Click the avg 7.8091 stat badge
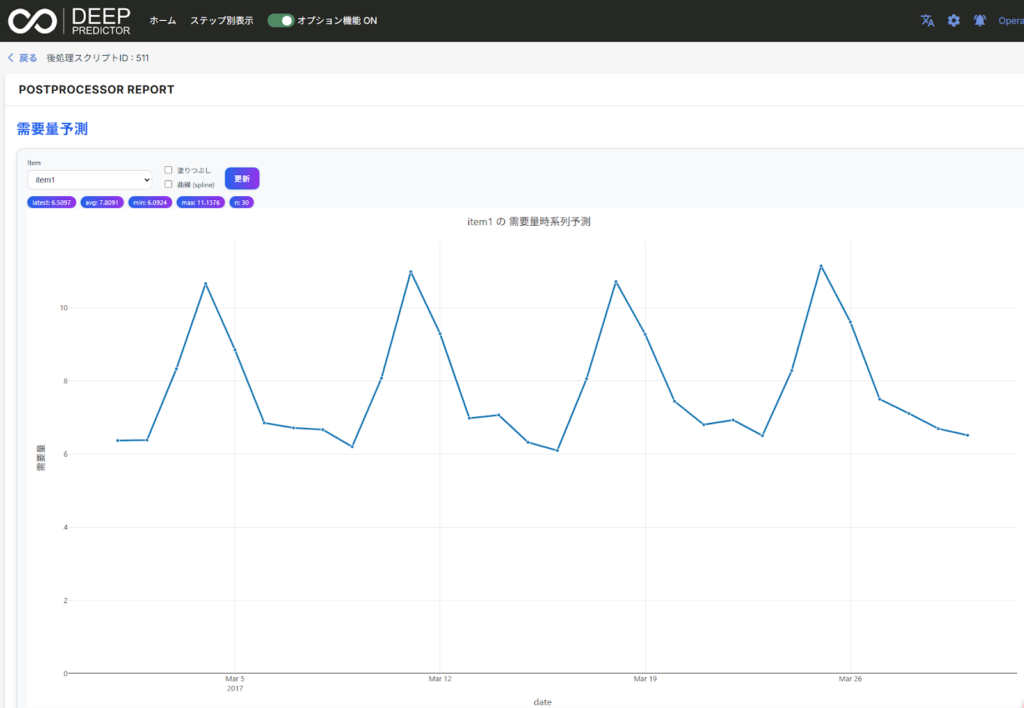 (102, 202)
